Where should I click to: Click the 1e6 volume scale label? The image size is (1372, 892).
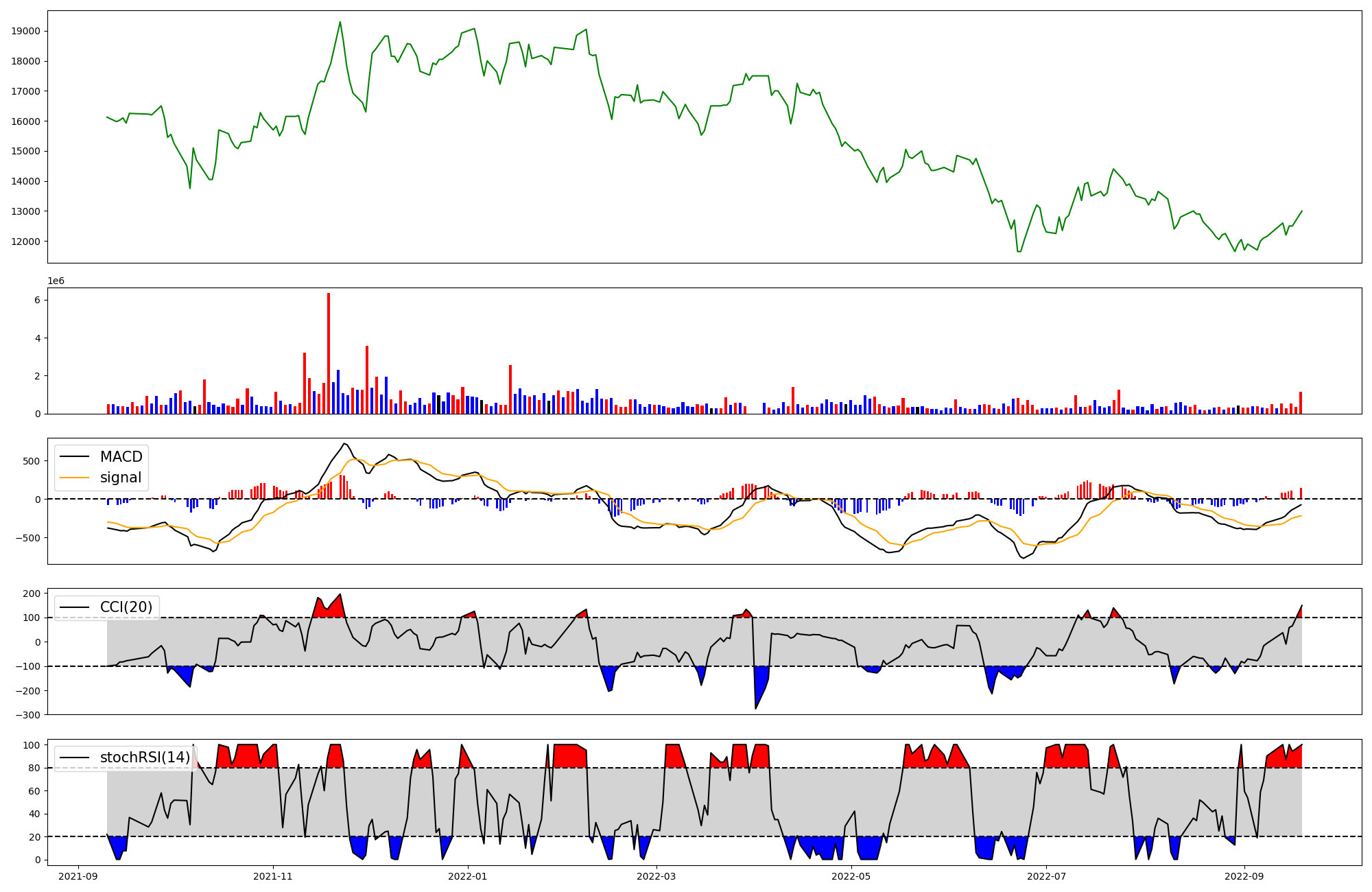[56, 281]
